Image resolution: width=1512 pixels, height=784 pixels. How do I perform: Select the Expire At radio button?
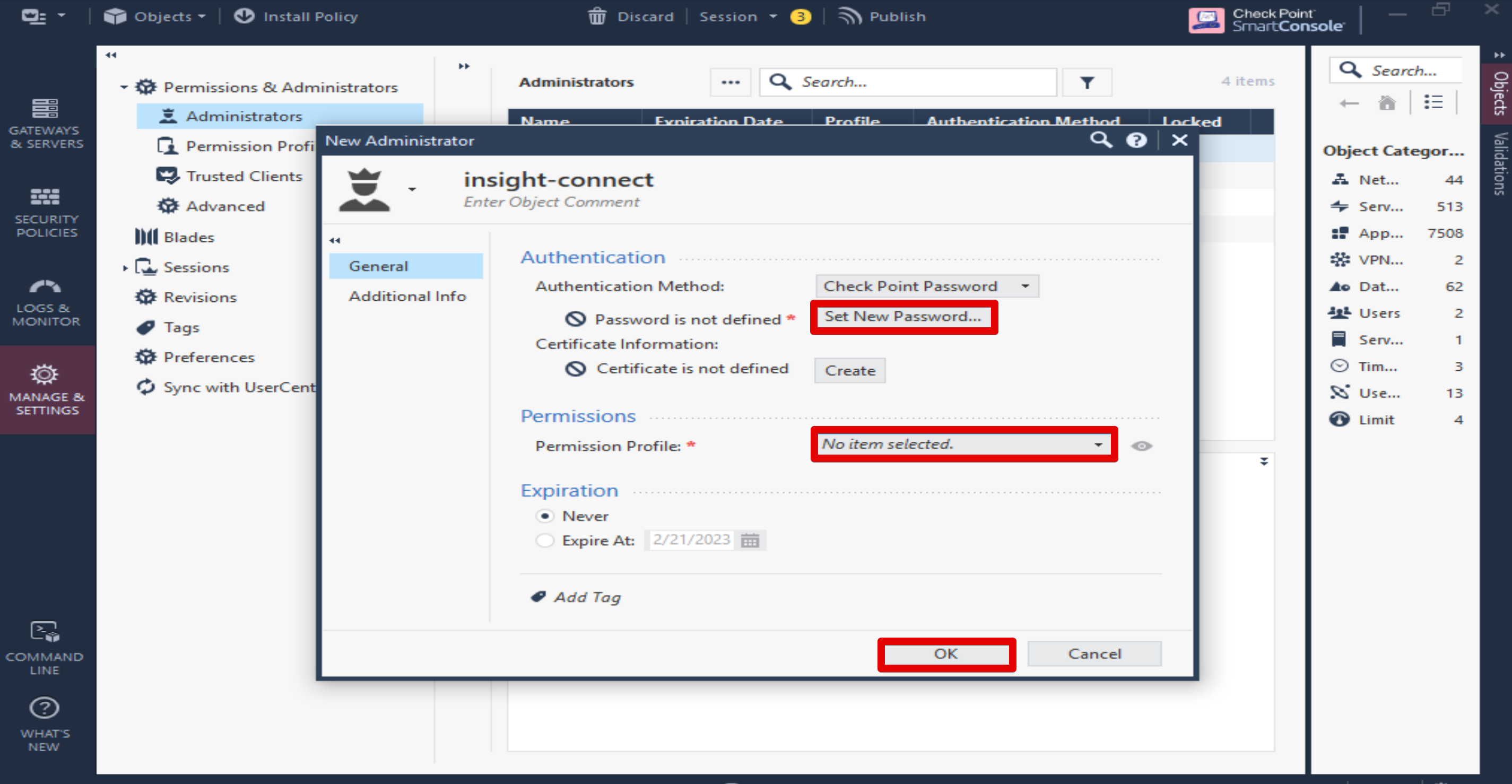pyautogui.click(x=545, y=541)
